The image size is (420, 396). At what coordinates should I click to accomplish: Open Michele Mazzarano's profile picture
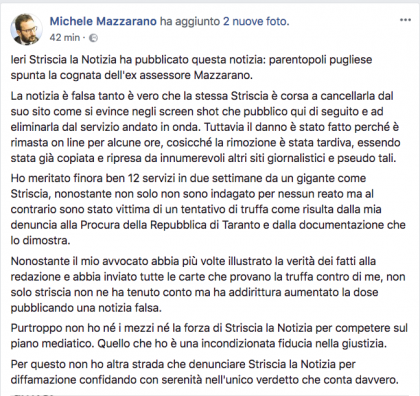pos(27,29)
